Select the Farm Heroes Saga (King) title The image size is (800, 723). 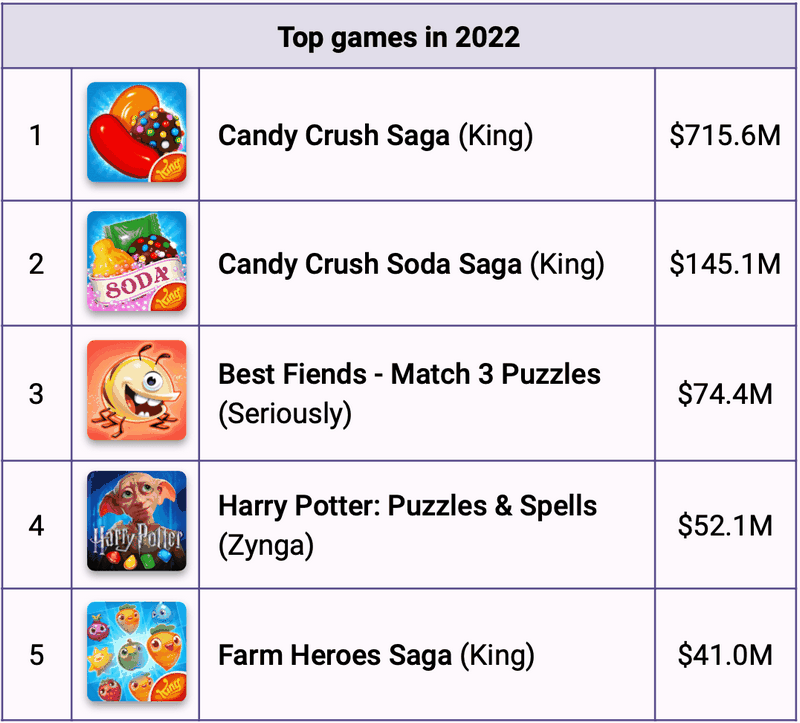tap(376, 656)
